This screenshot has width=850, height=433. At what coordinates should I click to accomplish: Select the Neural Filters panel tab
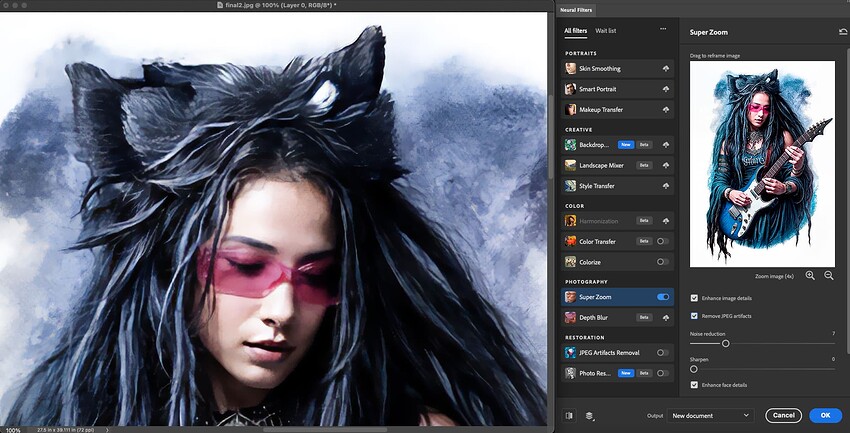click(x=576, y=10)
